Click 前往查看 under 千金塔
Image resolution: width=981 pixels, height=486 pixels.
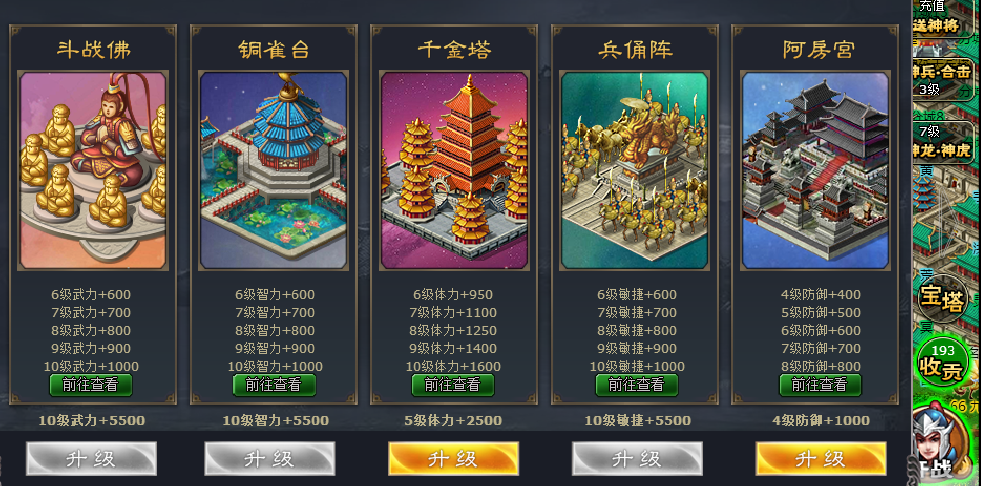tap(452, 385)
